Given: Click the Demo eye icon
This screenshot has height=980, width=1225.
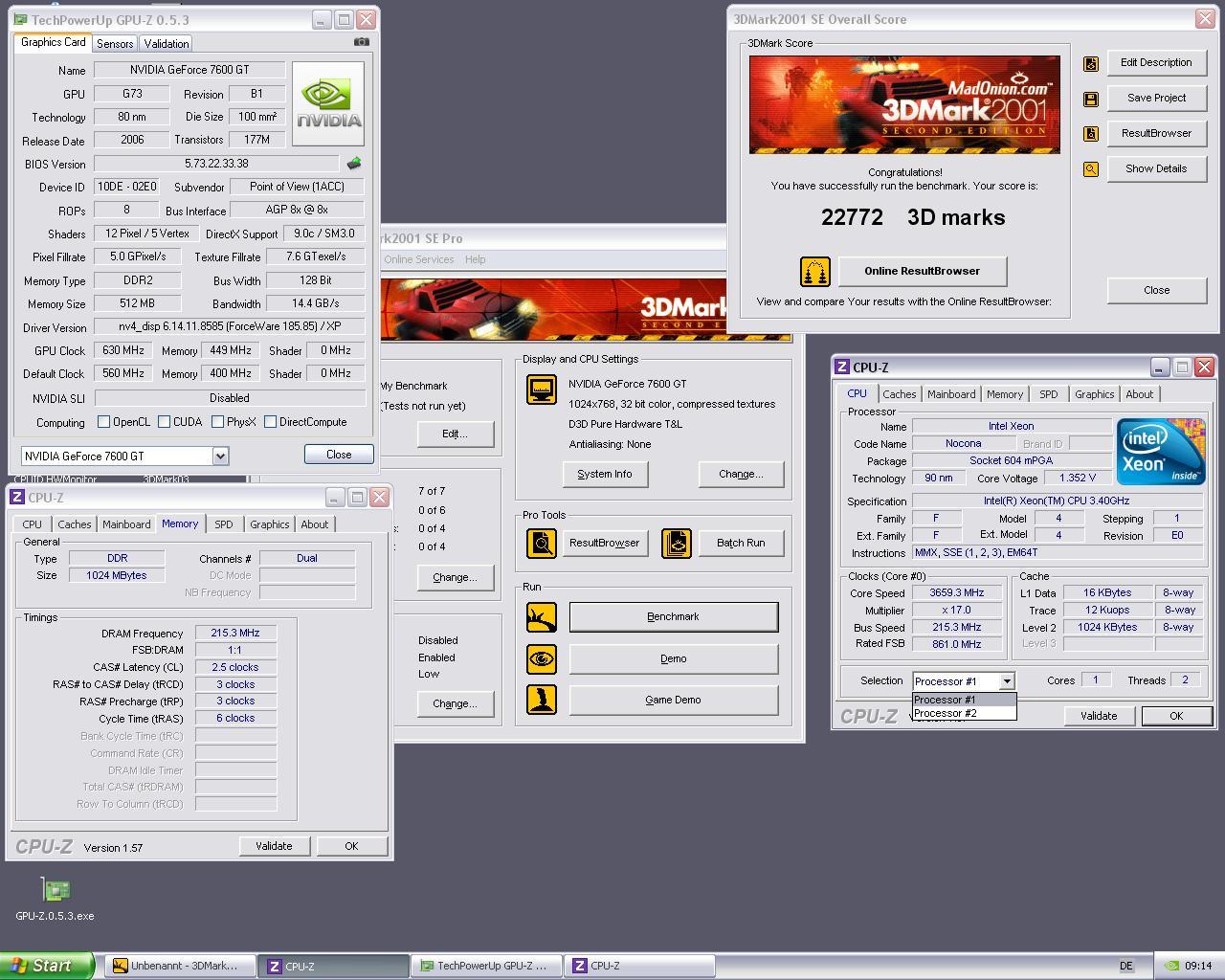Looking at the screenshot, I should [x=542, y=658].
